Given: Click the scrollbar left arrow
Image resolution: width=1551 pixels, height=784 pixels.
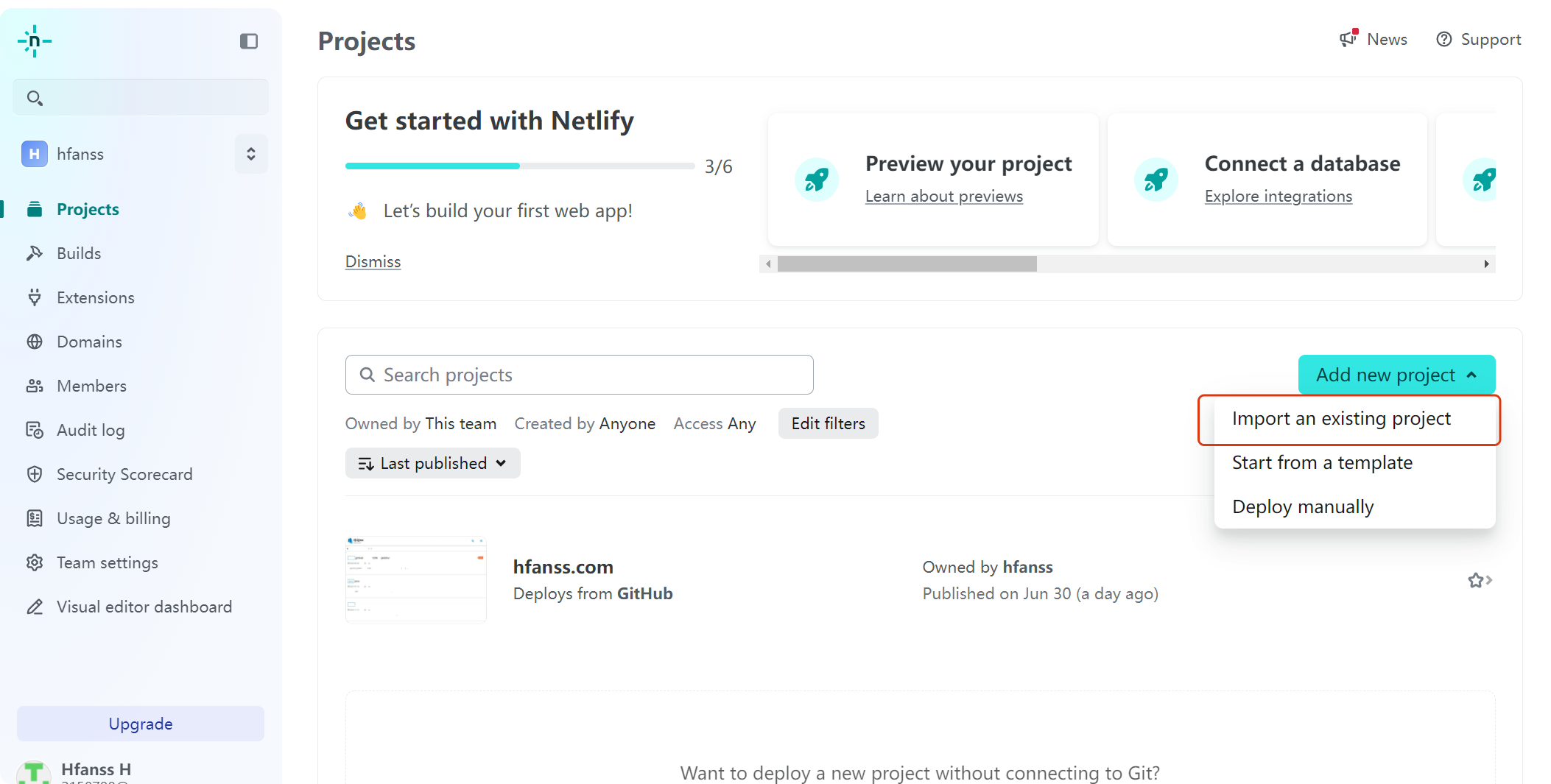Looking at the screenshot, I should [769, 264].
